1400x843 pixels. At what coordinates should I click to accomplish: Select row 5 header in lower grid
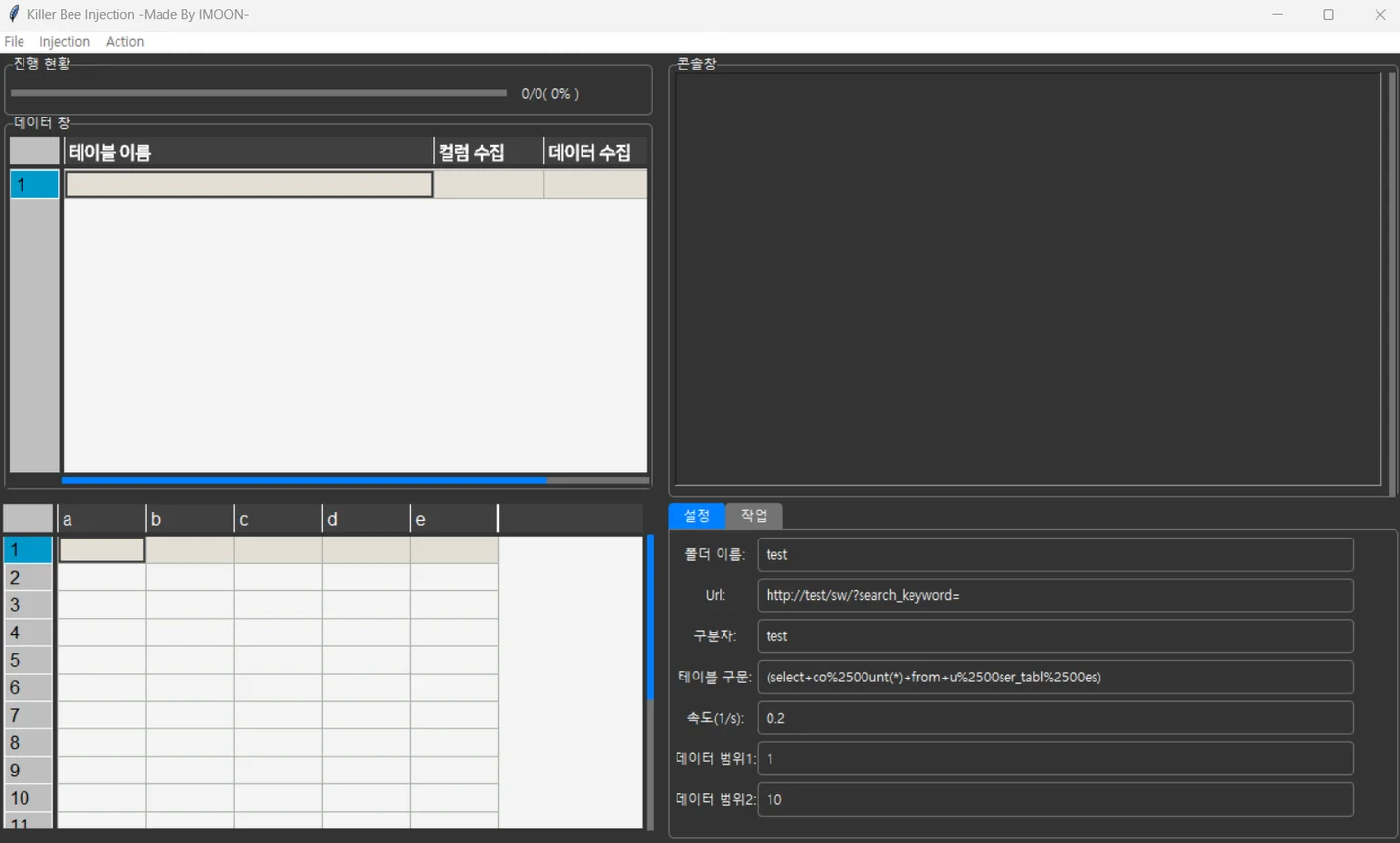tap(28, 660)
